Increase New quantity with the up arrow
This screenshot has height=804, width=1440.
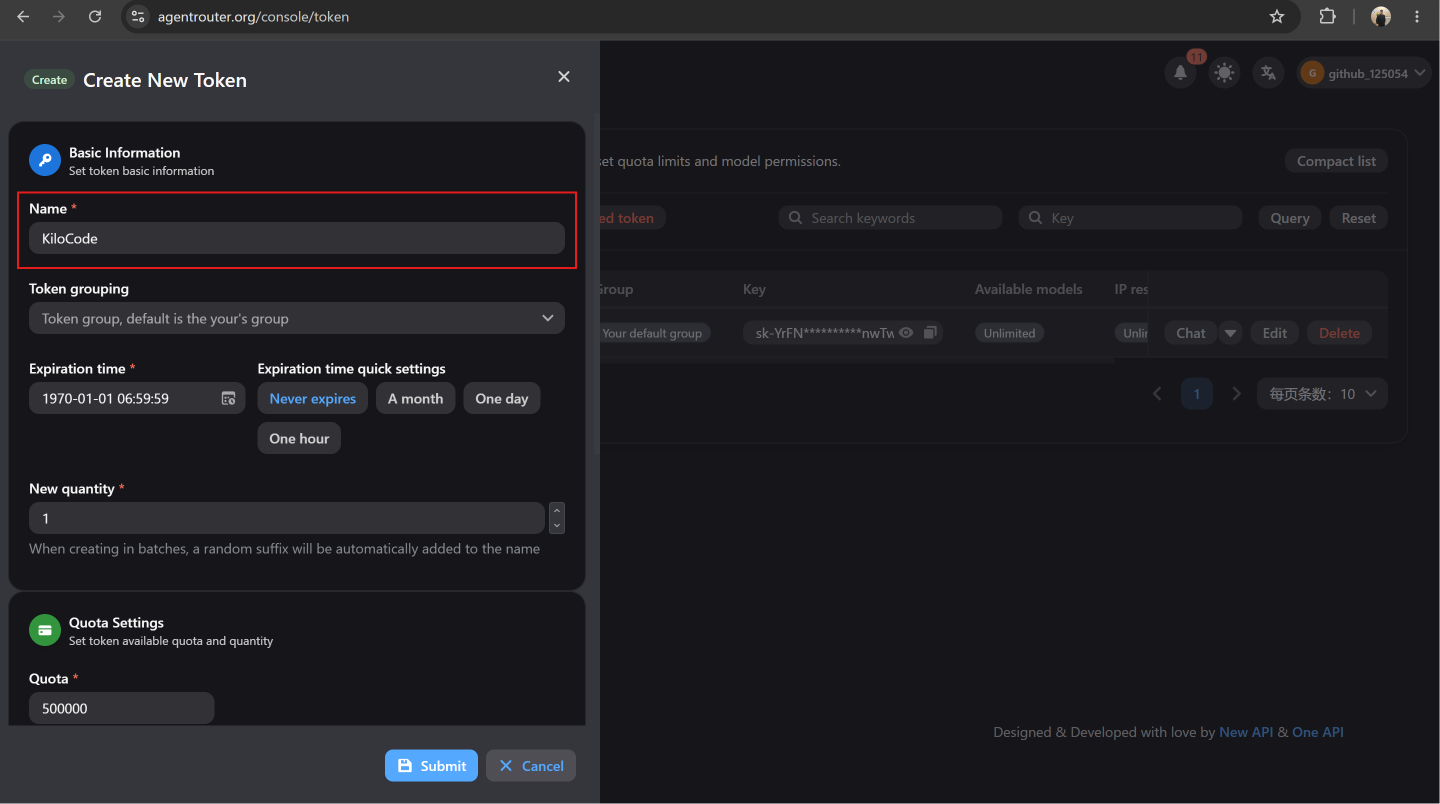point(557,511)
